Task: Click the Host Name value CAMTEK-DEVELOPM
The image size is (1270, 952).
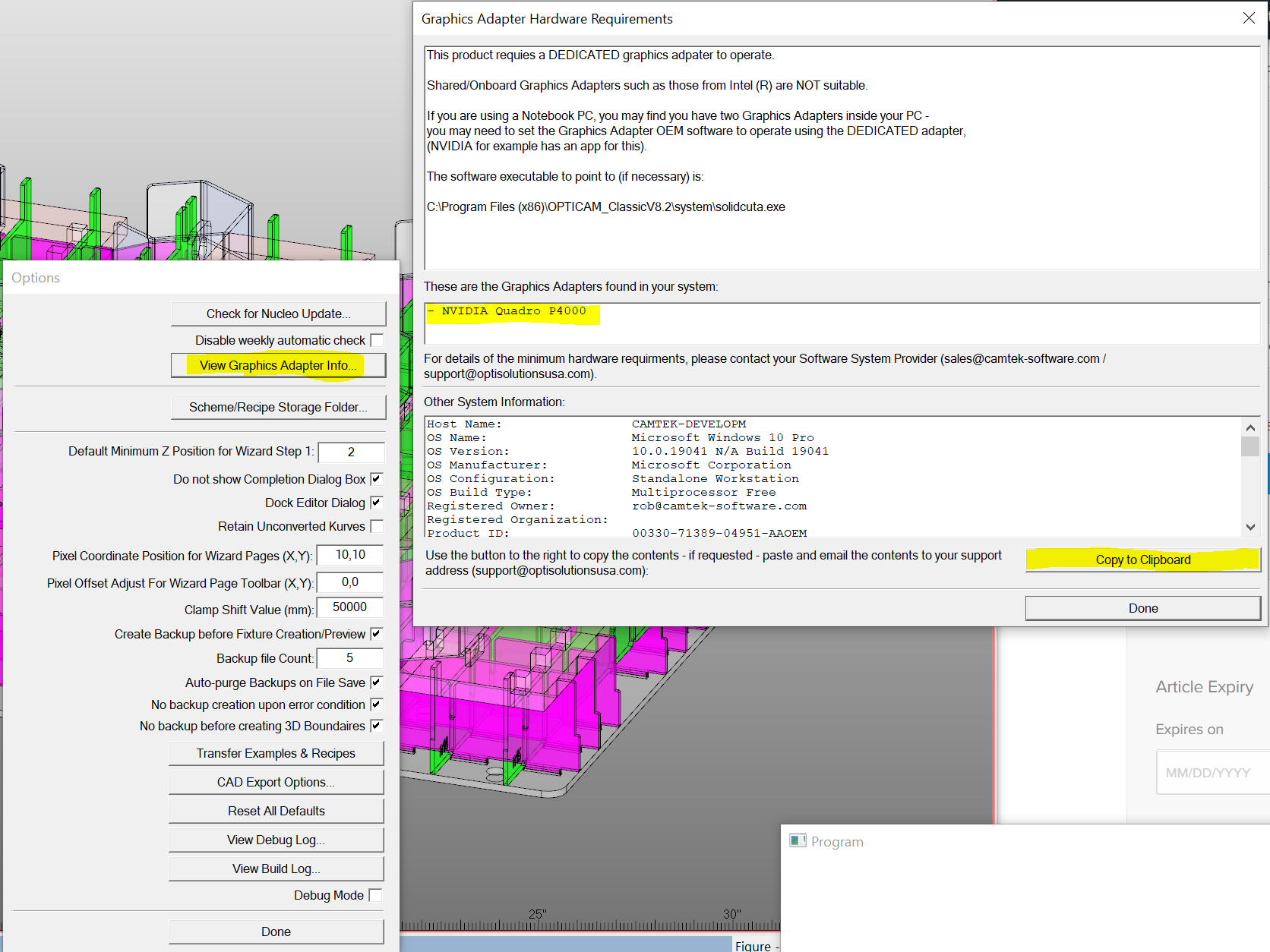Action: [689, 424]
